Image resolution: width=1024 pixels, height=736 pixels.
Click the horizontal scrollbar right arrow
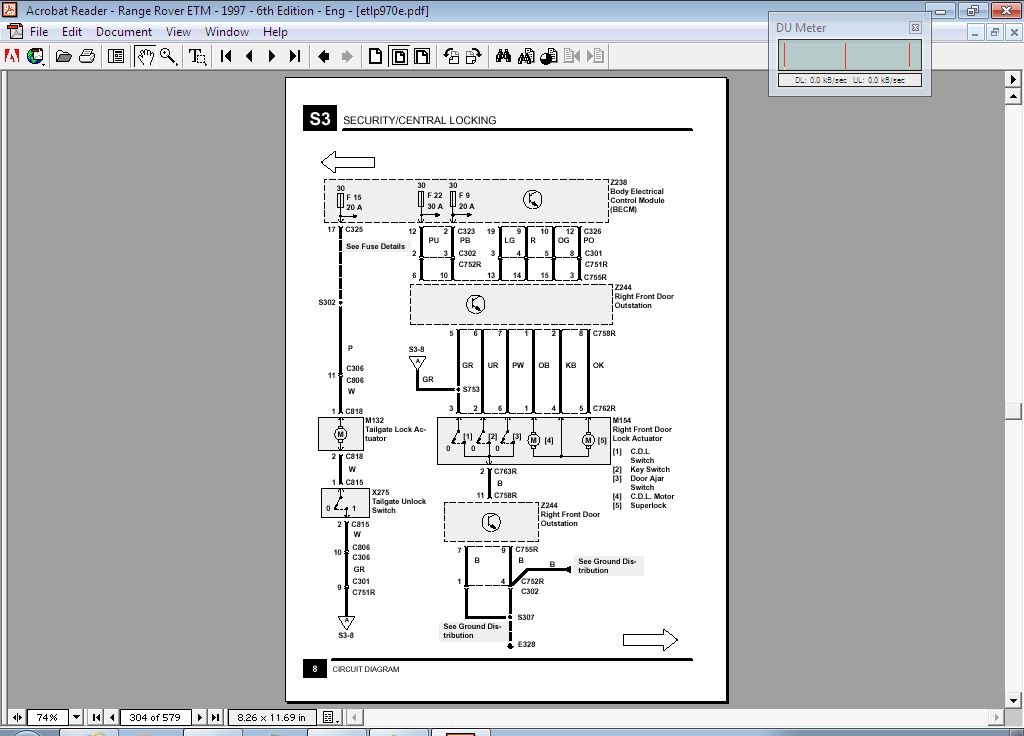(997, 717)
